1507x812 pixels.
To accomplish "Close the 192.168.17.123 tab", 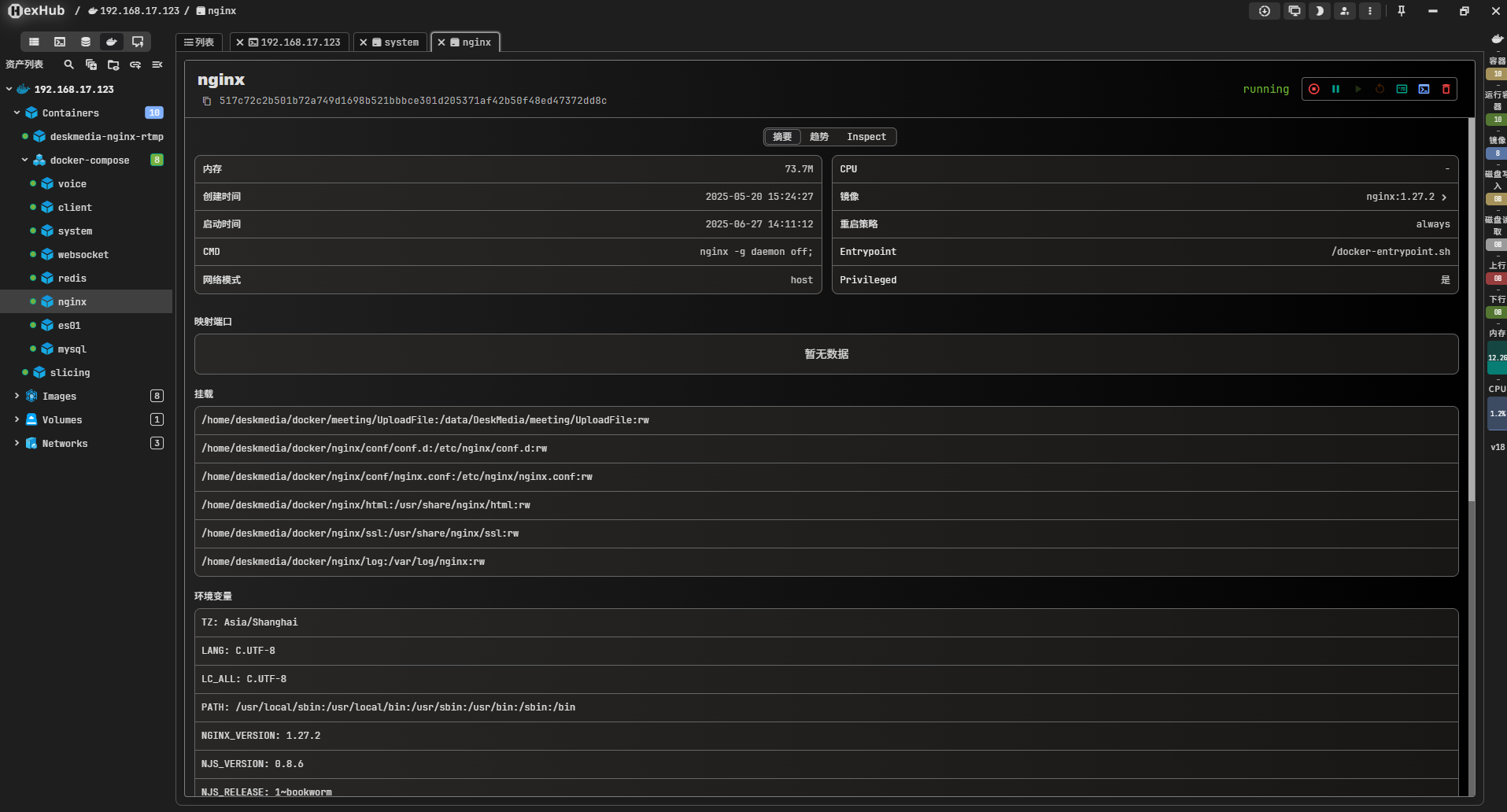I will tap(240, 42).
